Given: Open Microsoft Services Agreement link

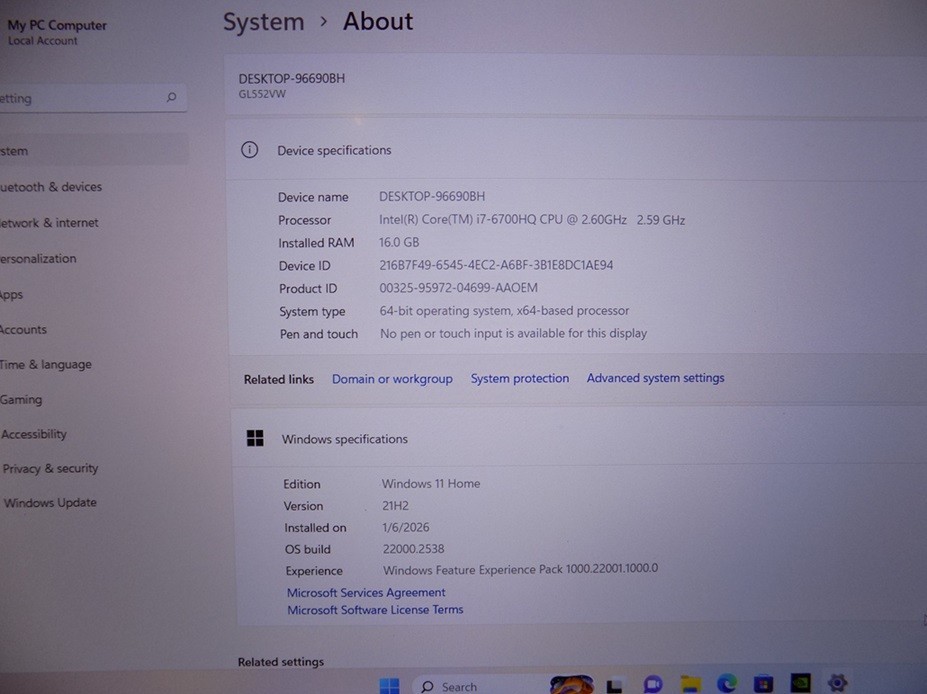Looking at the screenshot, I should (366, 592).
